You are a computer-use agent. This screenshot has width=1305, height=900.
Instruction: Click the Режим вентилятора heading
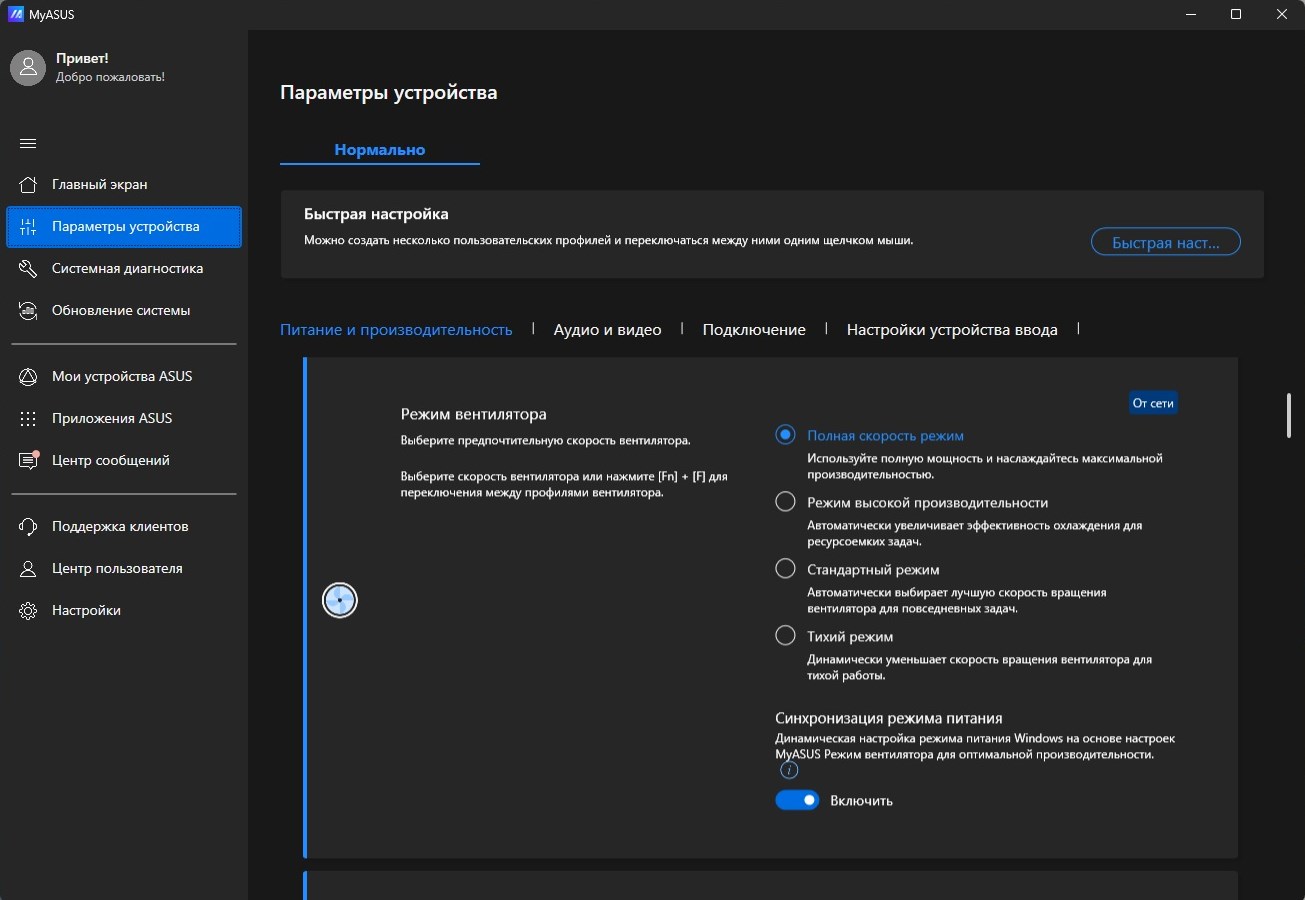[x=474, y=414]
